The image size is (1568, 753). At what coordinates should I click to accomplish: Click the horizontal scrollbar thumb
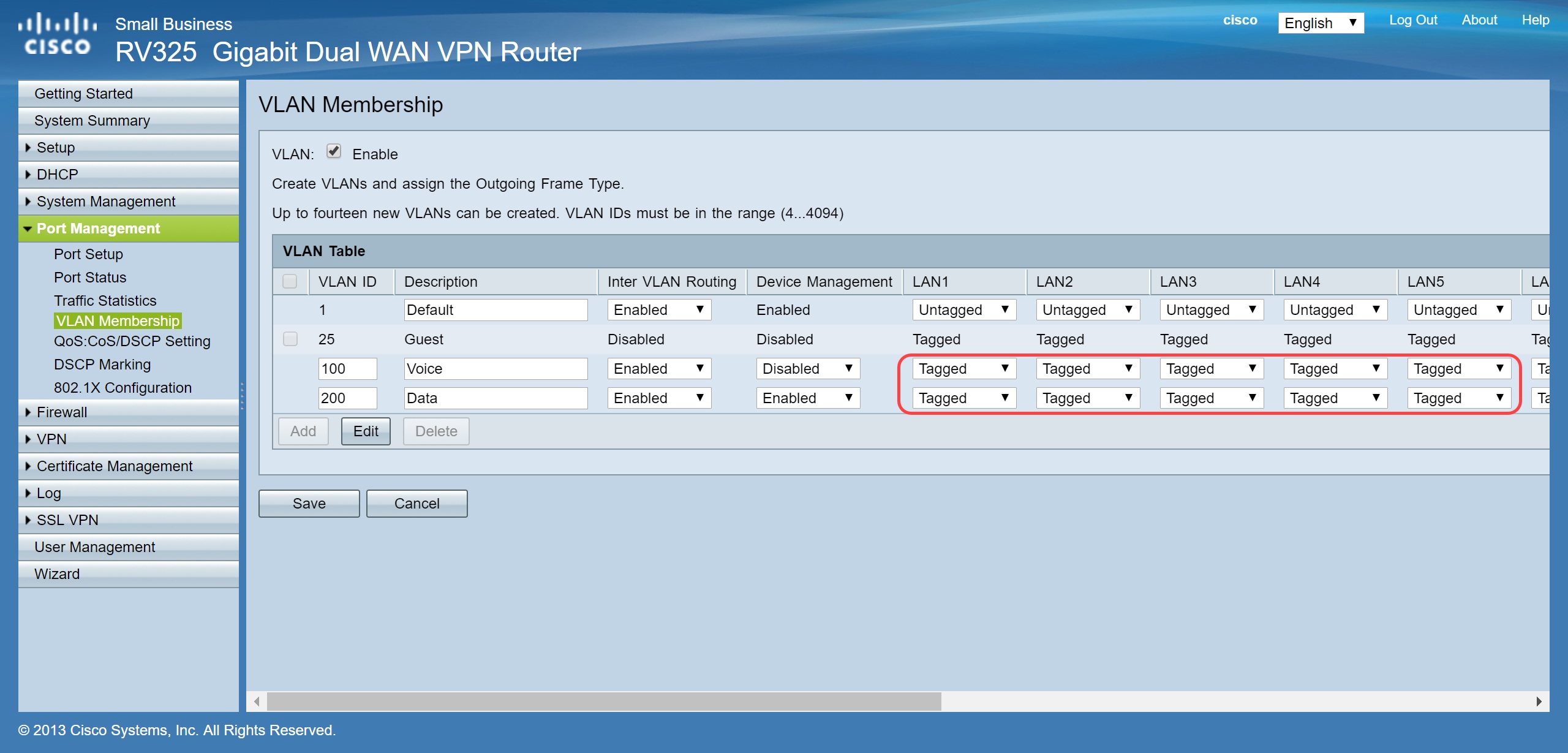pos(603,701)
